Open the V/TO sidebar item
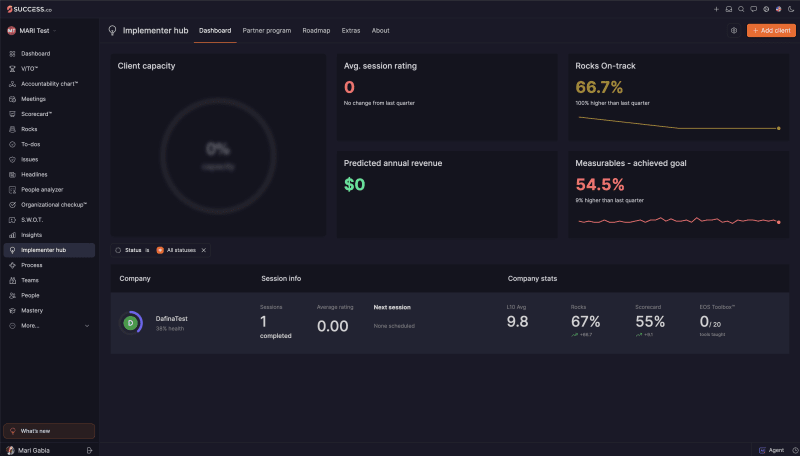Image resolution: width=800 pixels, height=456 pixels. coord(30,69)
